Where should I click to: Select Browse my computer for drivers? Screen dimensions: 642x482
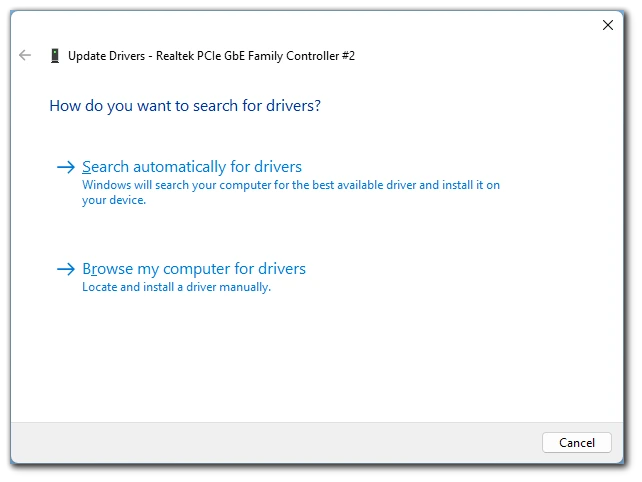coord(194,269)
